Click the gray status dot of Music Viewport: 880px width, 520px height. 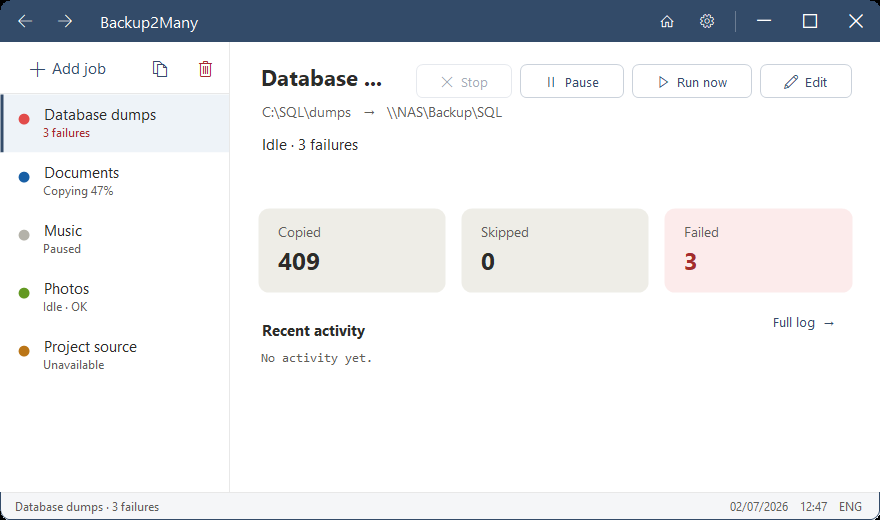coord(24,235)
